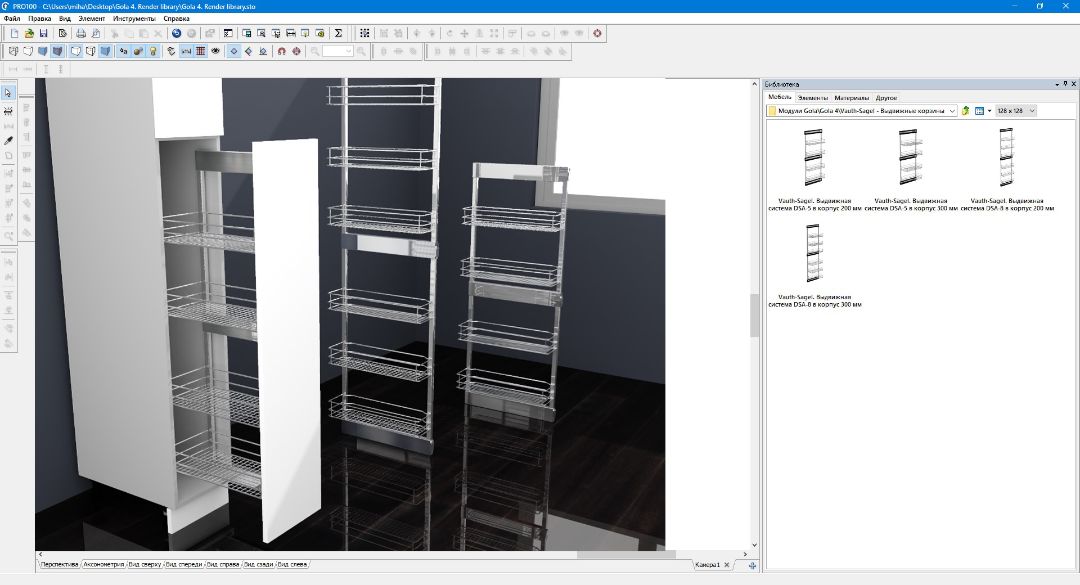Screen dimensions: 1080x585
Task: Click the viewport vertical scrollbar thumb
Action: pyautogui.click(x=755, y=315)
